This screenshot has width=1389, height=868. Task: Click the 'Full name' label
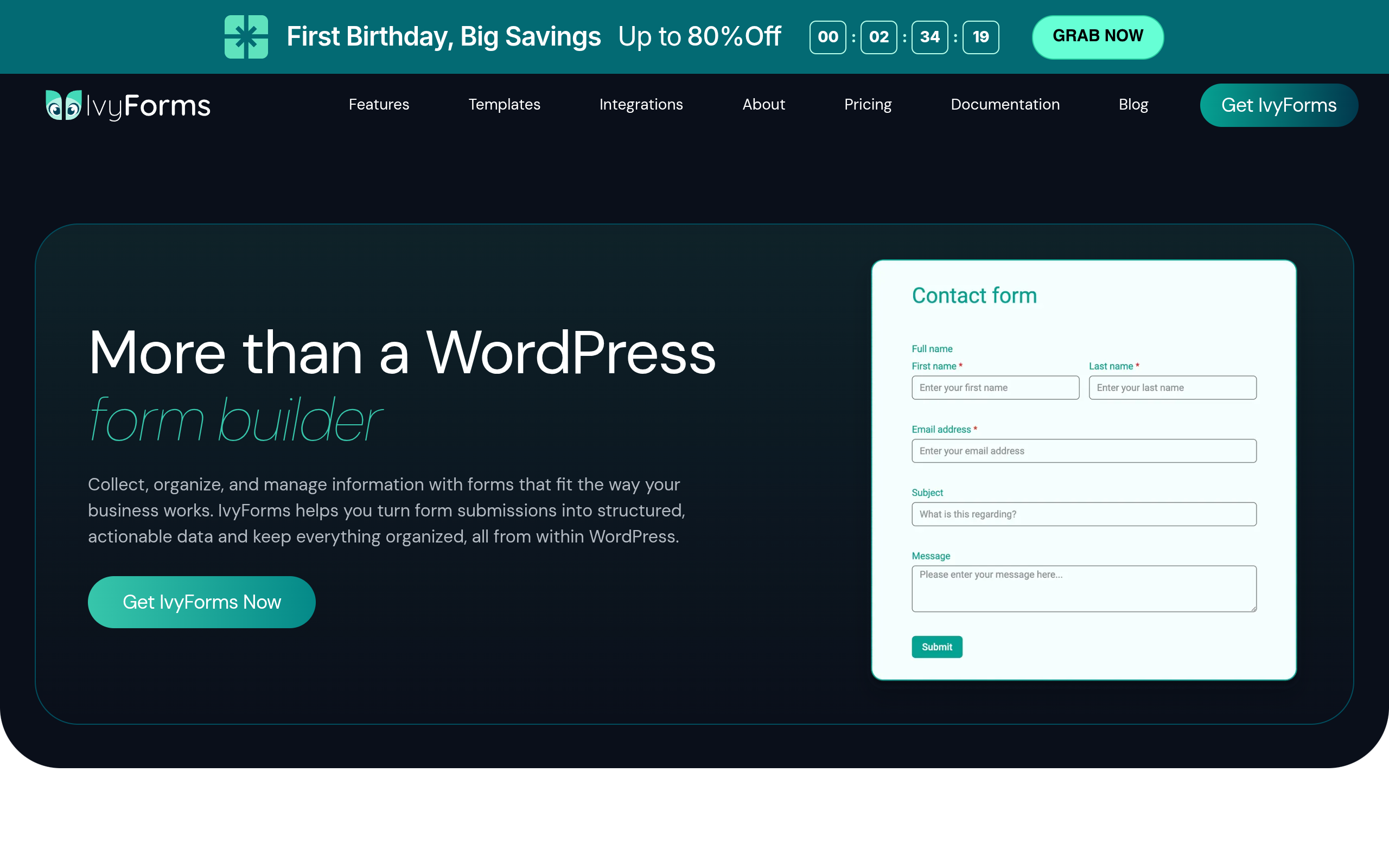click(932, 348)
